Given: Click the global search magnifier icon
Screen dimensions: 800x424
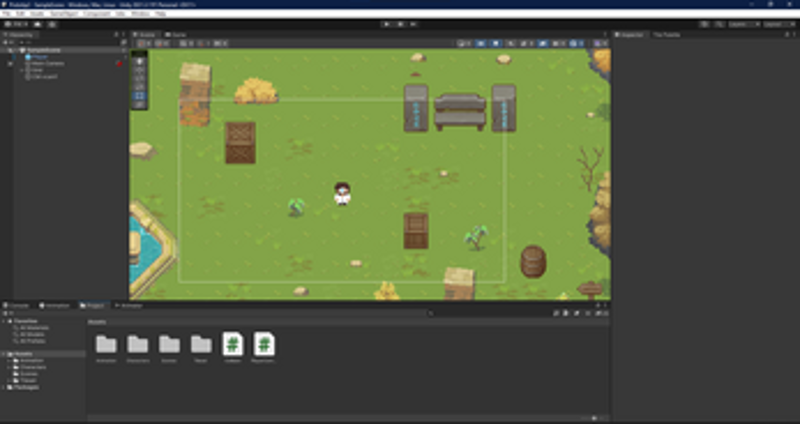Looking at the screenshot, I should point(719,24).
